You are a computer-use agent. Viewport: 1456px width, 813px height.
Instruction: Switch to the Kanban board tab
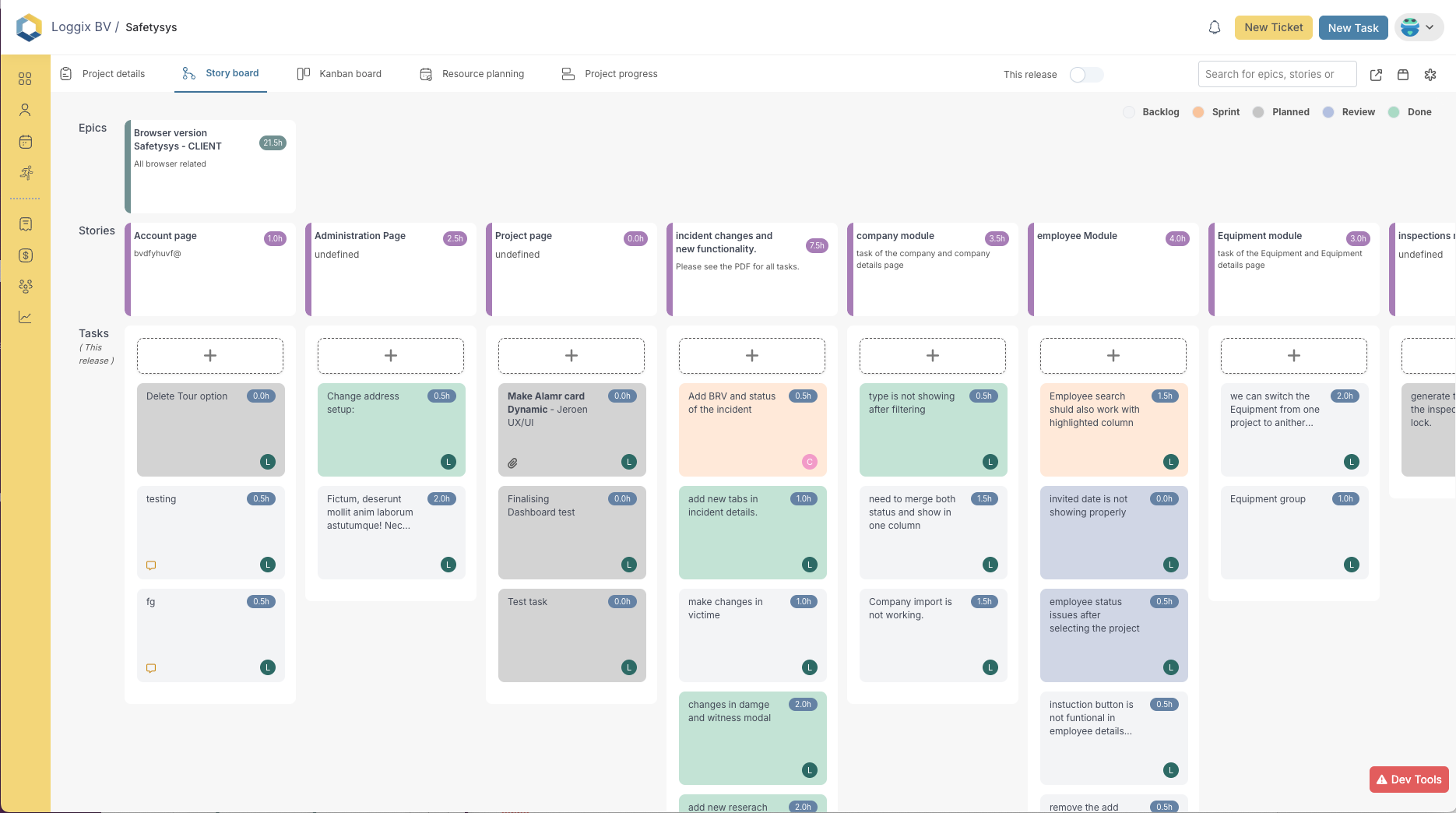(339, 74)
